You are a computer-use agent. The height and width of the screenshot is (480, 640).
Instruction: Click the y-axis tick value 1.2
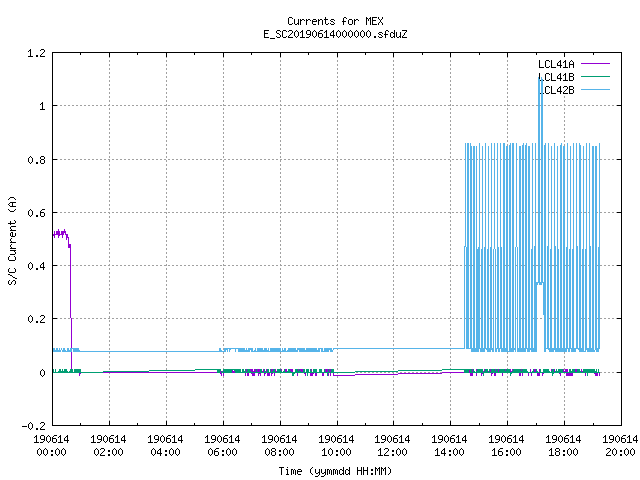click(36, 53)
